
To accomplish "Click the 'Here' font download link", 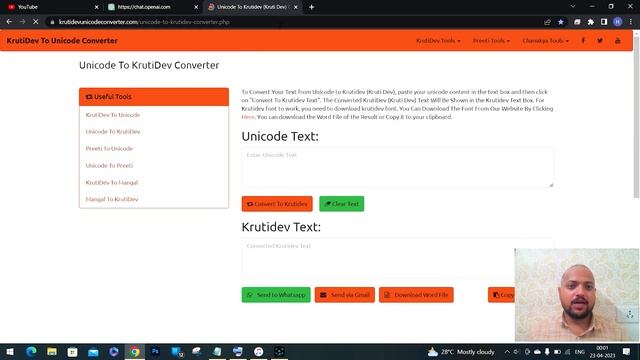I will 248,117.
